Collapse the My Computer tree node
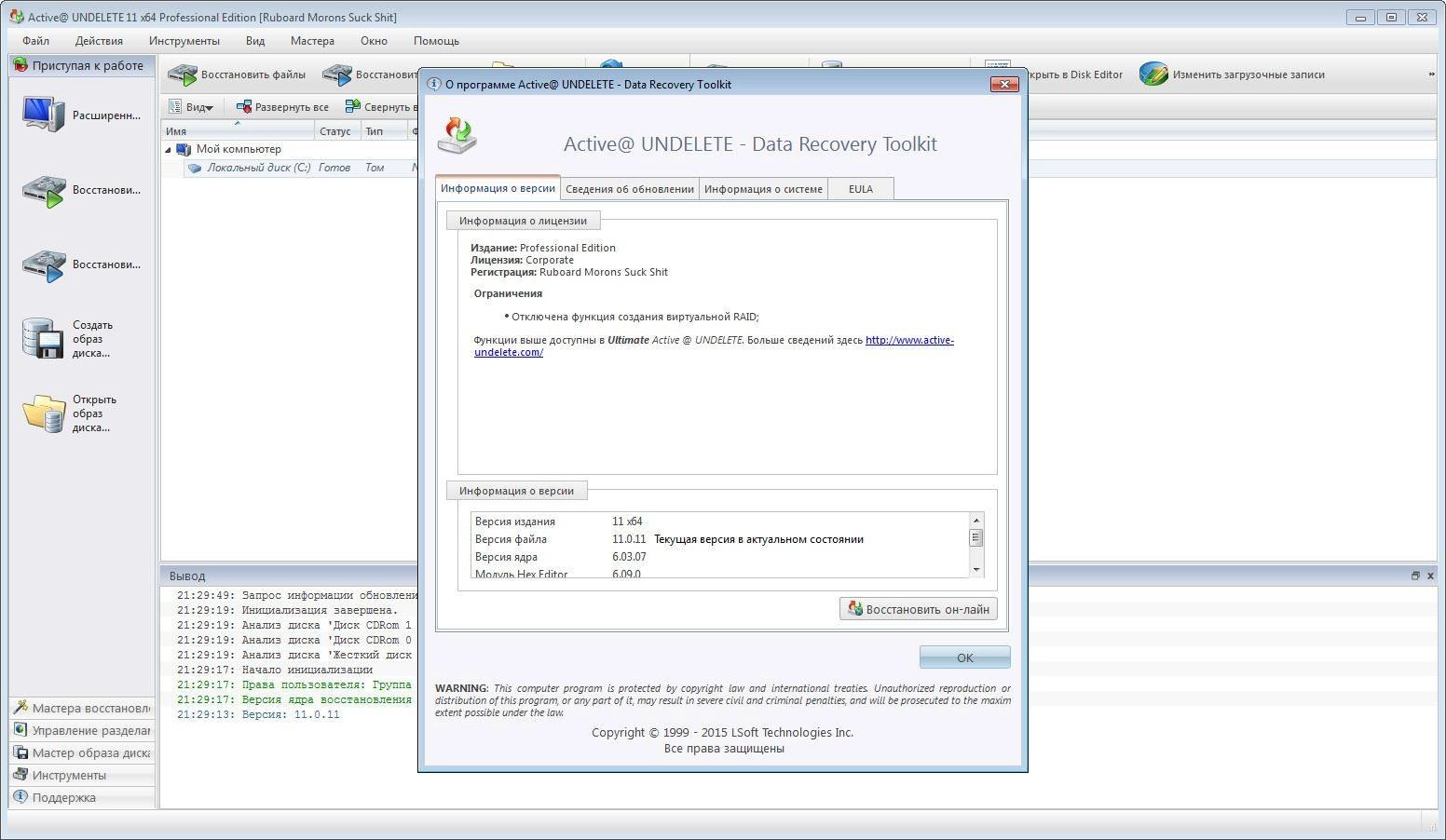 click(169, 150)
